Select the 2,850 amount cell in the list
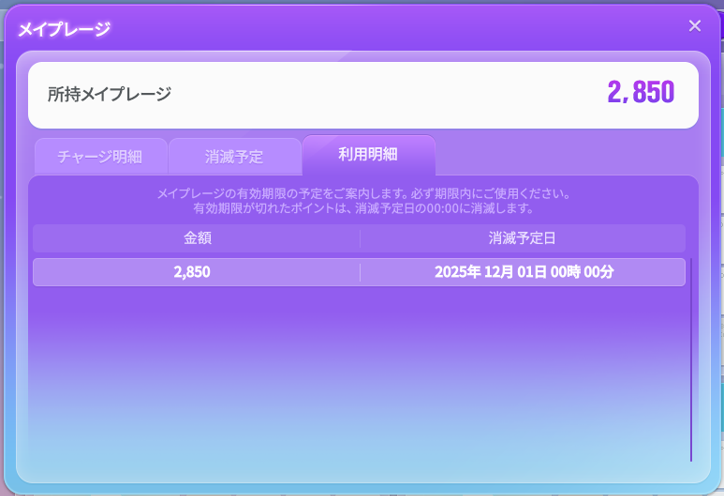 [x=192, y=272]
